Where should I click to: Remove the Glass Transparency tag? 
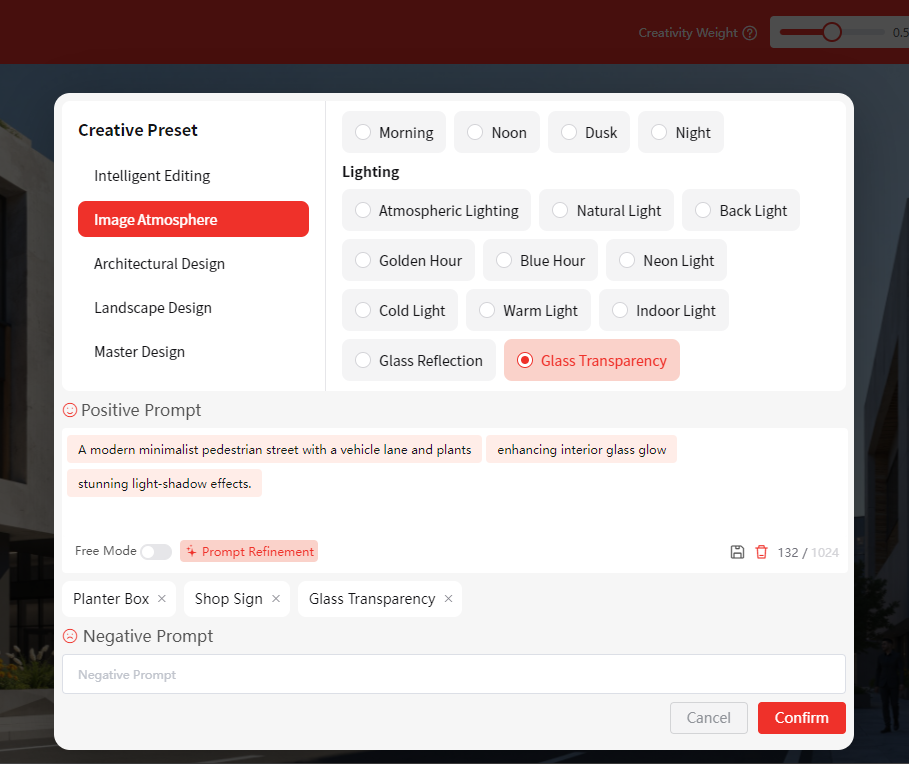coord(448,599)
